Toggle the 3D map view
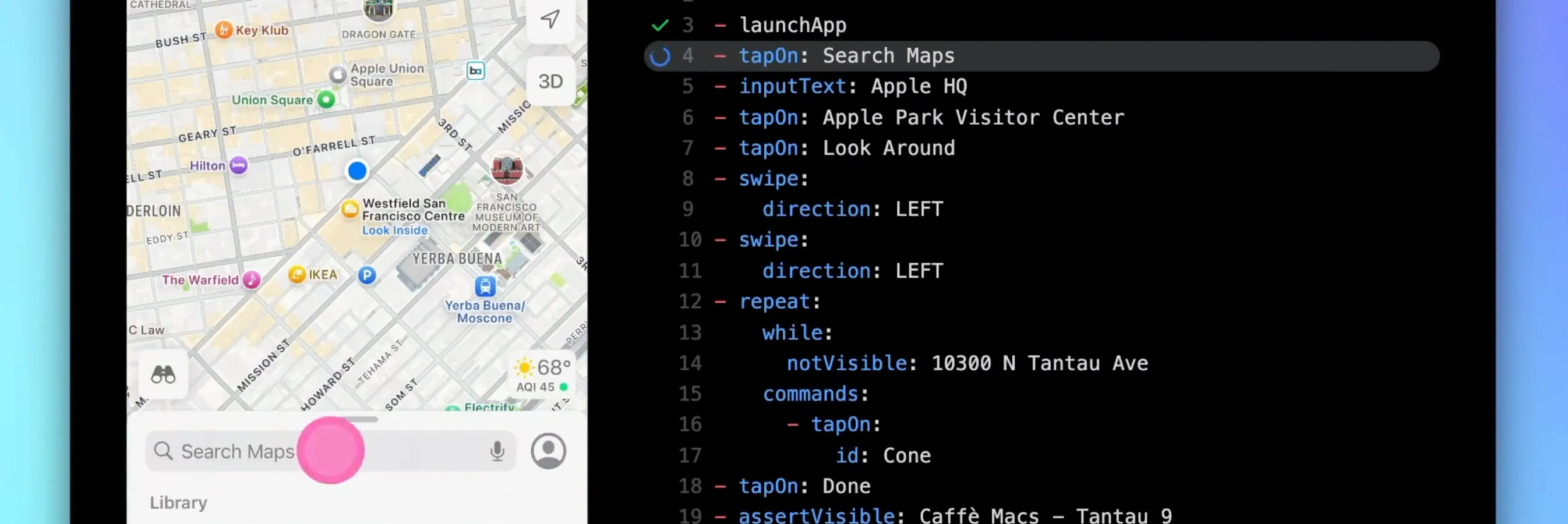Image resolution: width=1568 pixels, height=524 pixels. click(550, 82)
